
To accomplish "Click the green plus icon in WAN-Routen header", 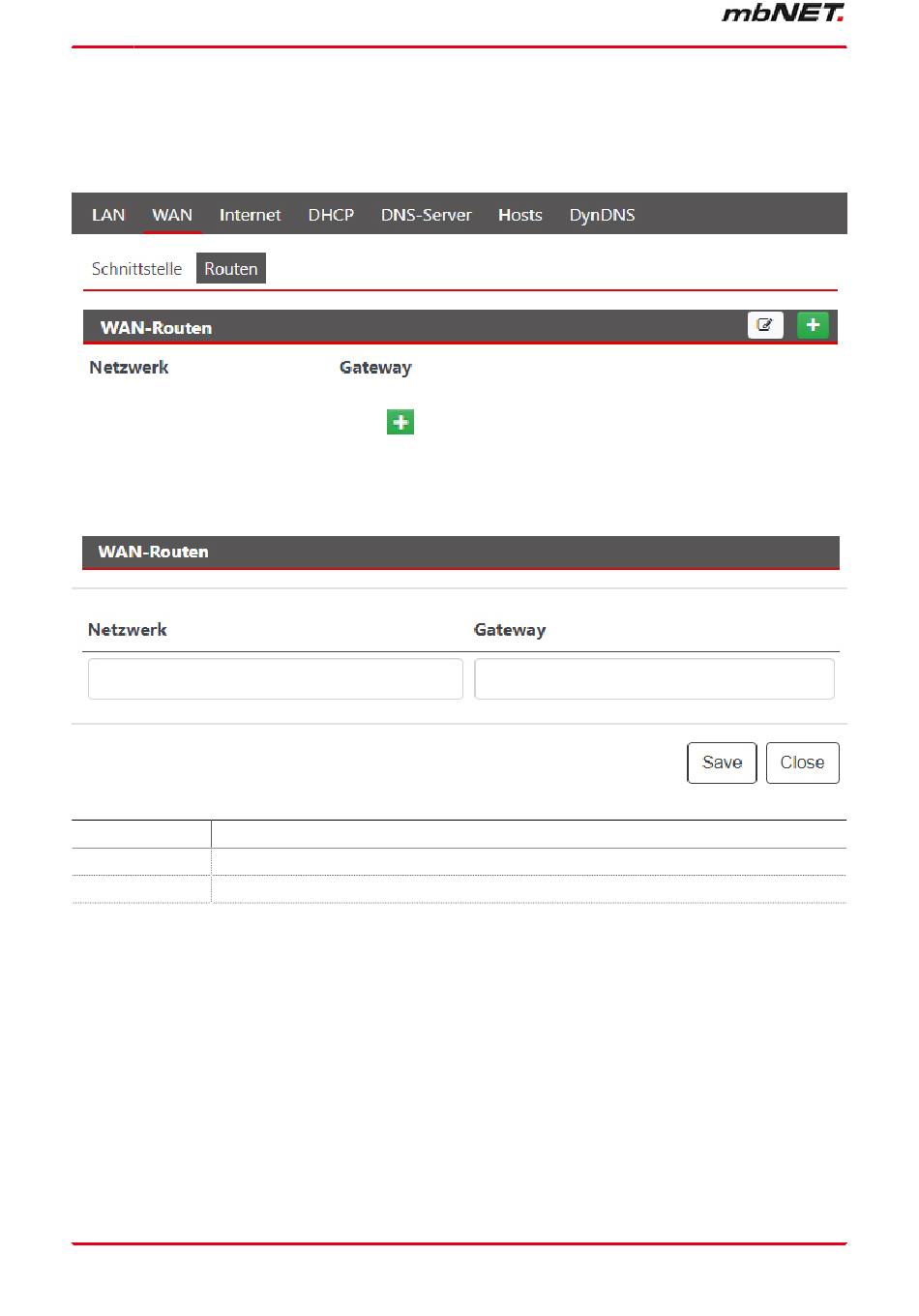I will [x=813, y=325].
